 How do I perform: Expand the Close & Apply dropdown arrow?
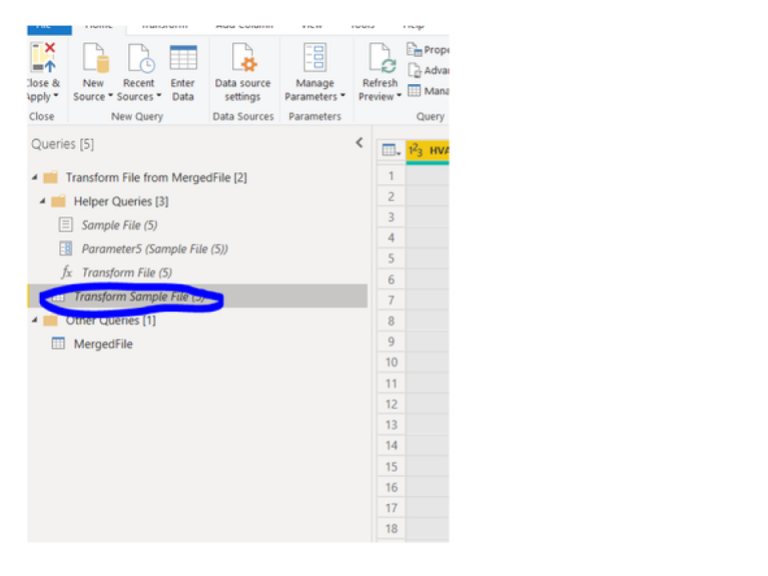coord(56,96)
